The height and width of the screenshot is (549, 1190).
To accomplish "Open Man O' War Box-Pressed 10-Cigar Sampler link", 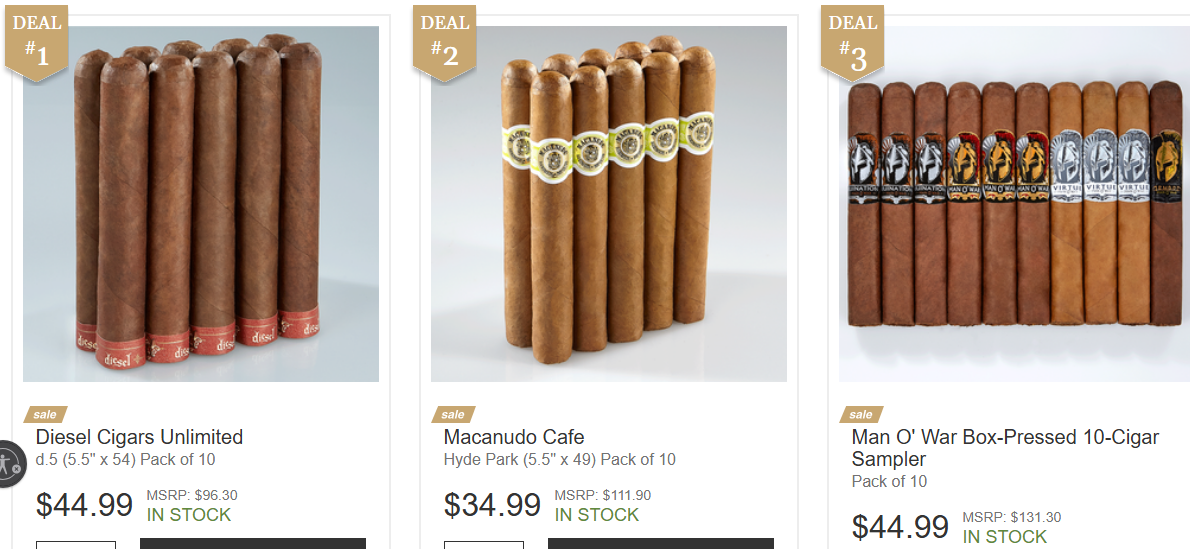I will [1006, 448].
